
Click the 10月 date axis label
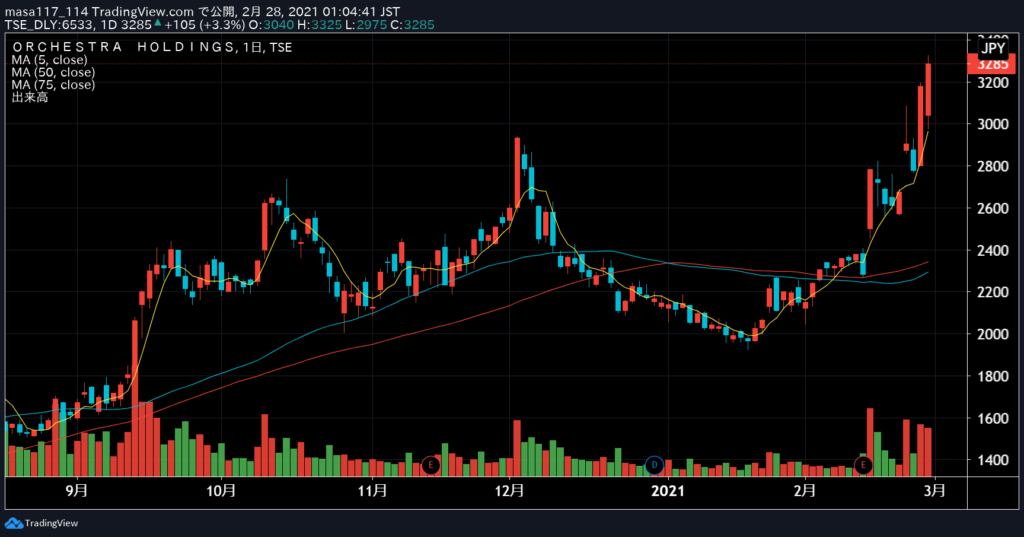coord(221,491)
